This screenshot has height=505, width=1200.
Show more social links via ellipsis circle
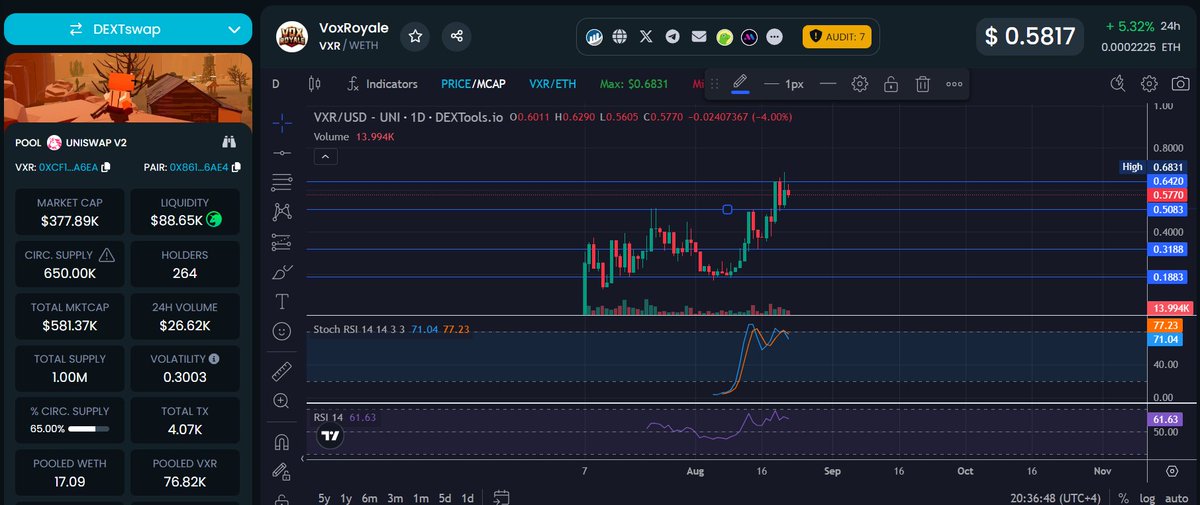coord(775,37)
